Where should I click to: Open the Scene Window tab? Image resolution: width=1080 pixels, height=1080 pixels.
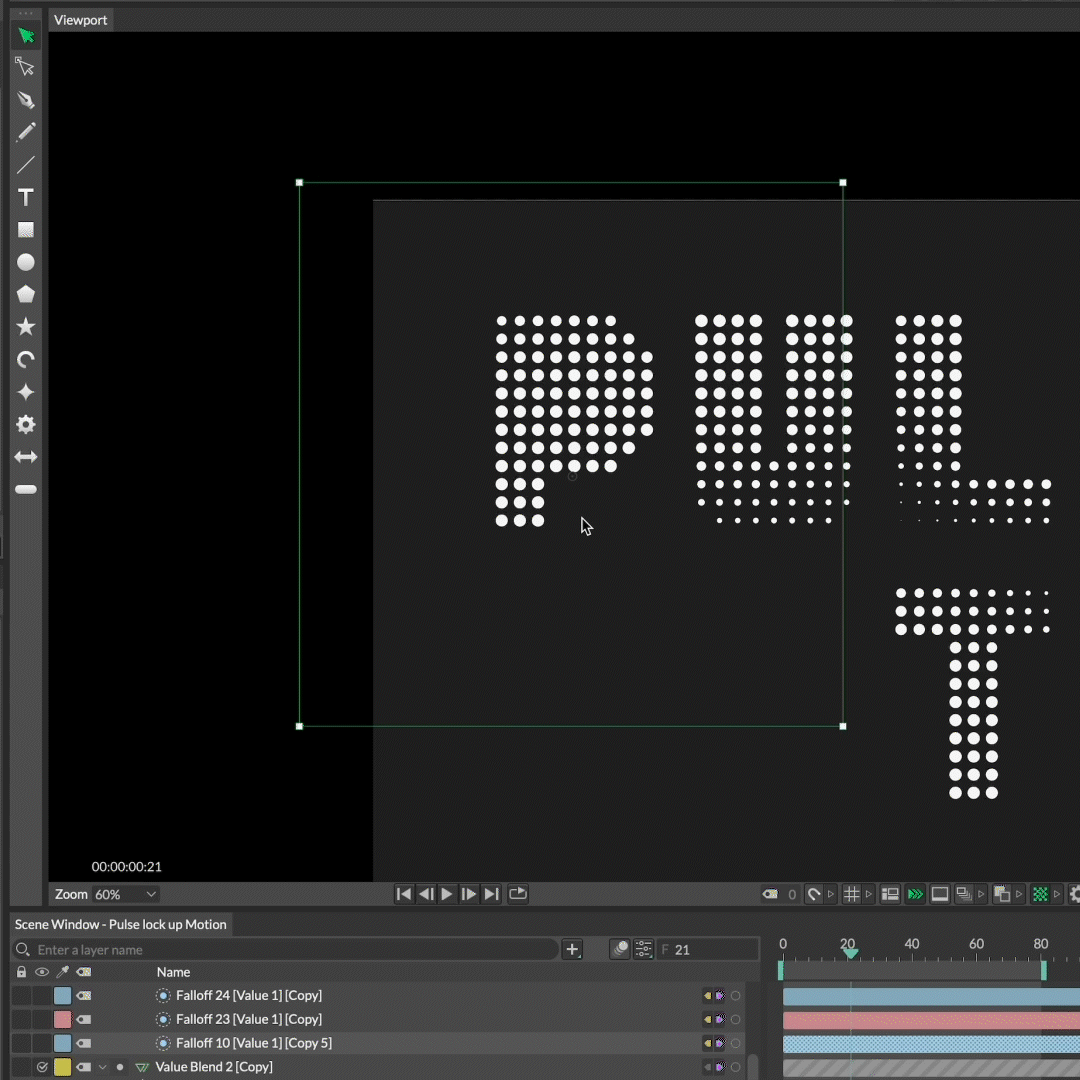(121, 924)
